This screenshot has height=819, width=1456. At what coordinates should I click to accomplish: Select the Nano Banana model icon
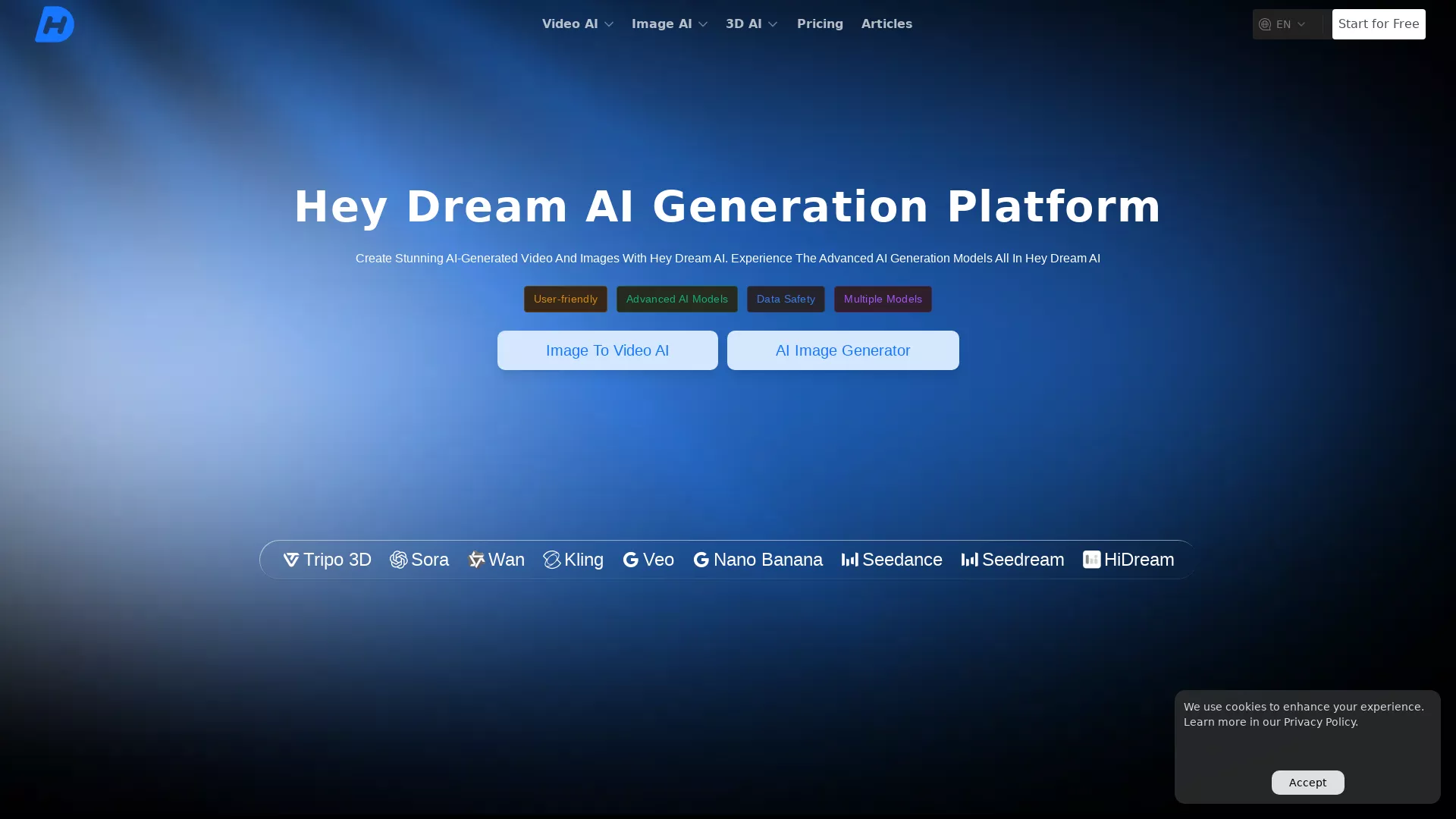(701, 560)
